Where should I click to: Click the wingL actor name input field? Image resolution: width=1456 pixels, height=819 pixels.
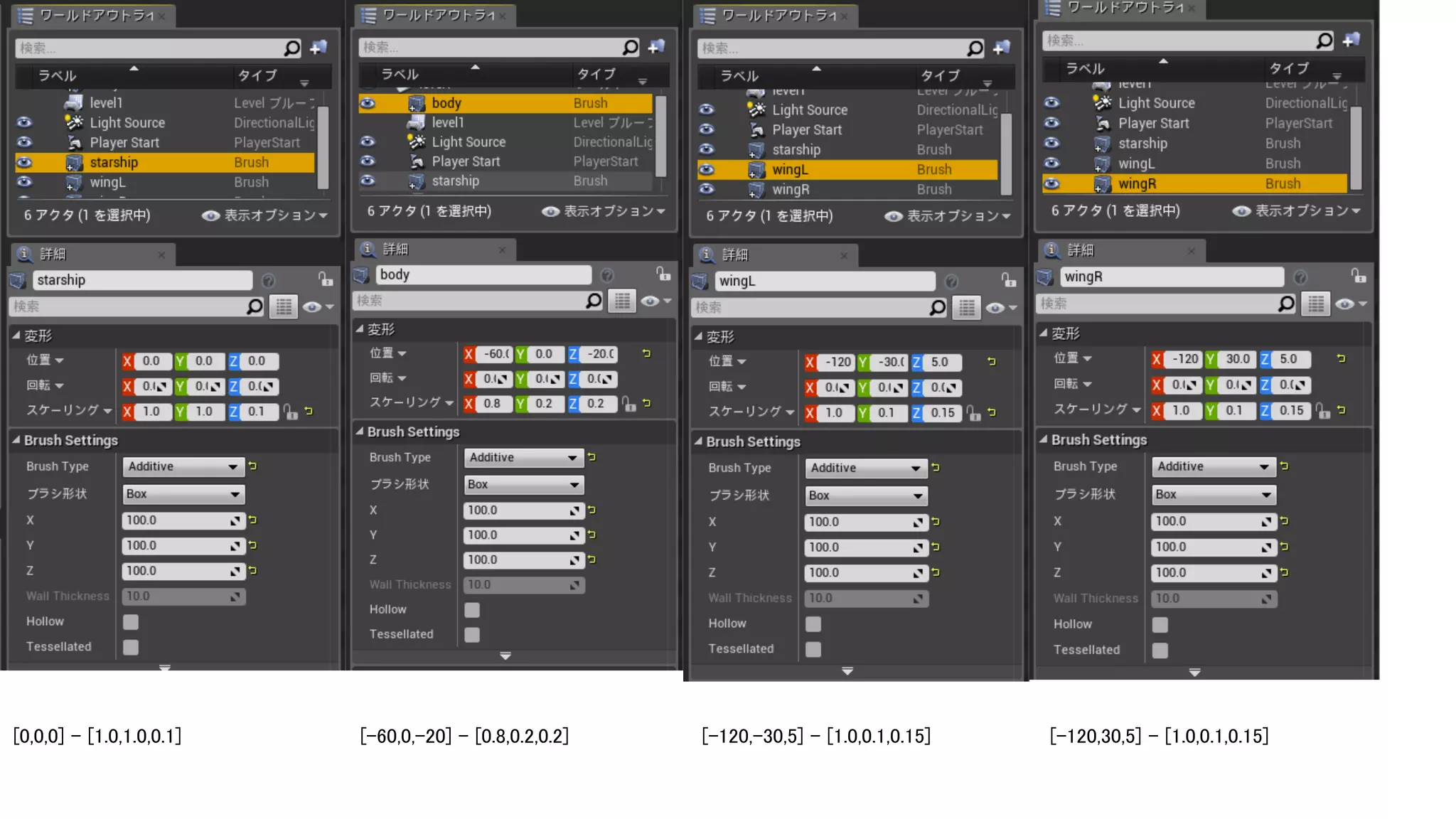825,282
